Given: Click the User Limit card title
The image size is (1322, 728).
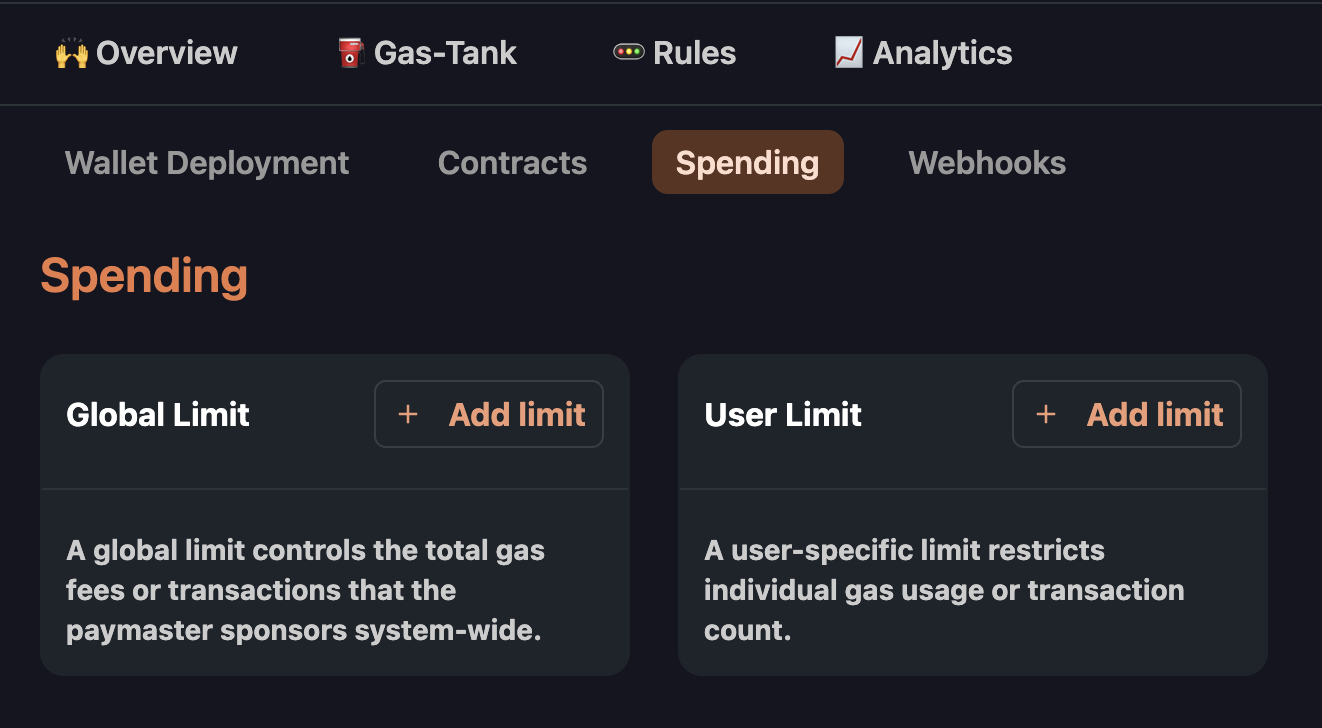Looking at the screenshot, I should (783, 415).
